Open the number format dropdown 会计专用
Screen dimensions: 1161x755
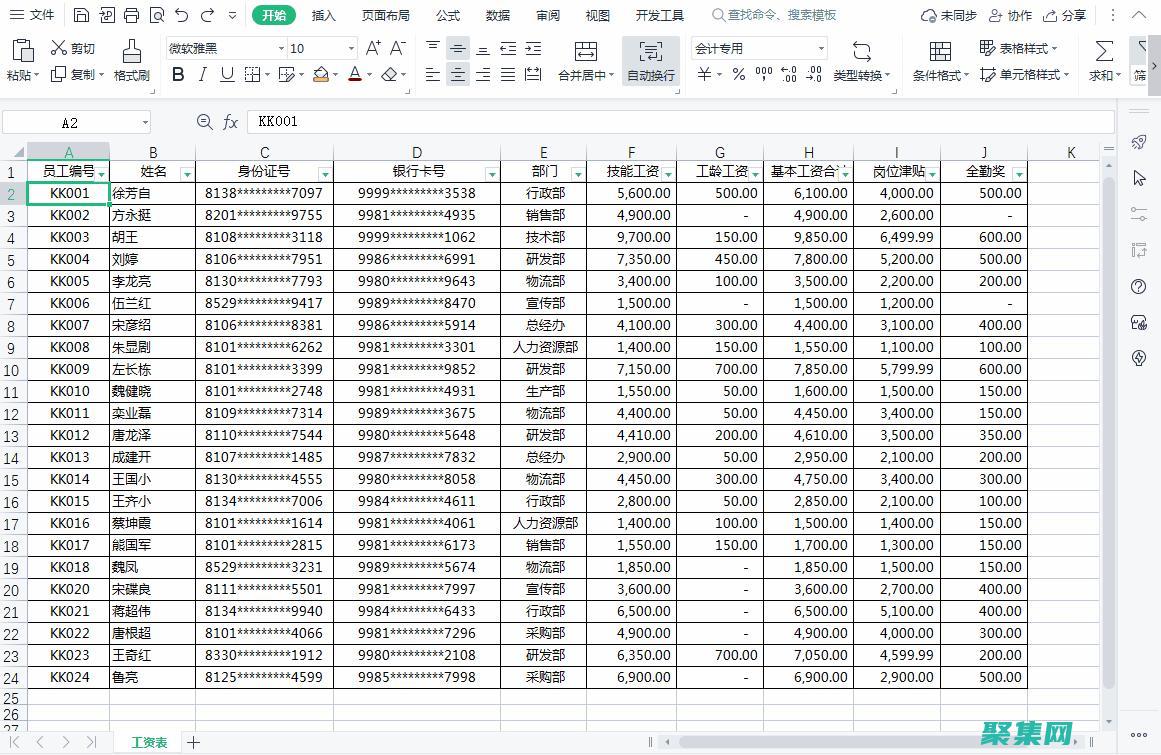point(820,47)
